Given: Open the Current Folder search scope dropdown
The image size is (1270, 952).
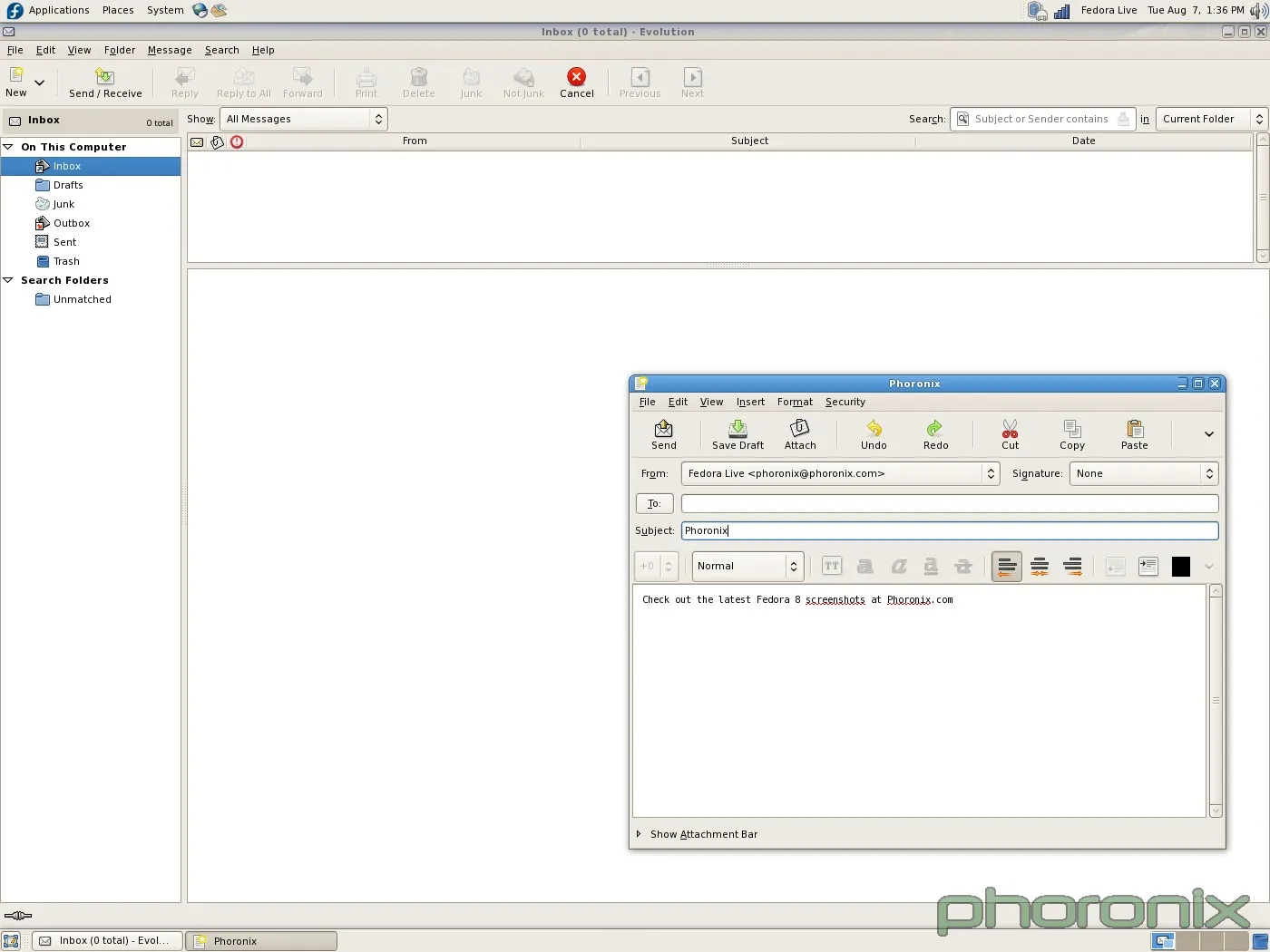Looking at the screenshot, I should [x=1212, y=119].
